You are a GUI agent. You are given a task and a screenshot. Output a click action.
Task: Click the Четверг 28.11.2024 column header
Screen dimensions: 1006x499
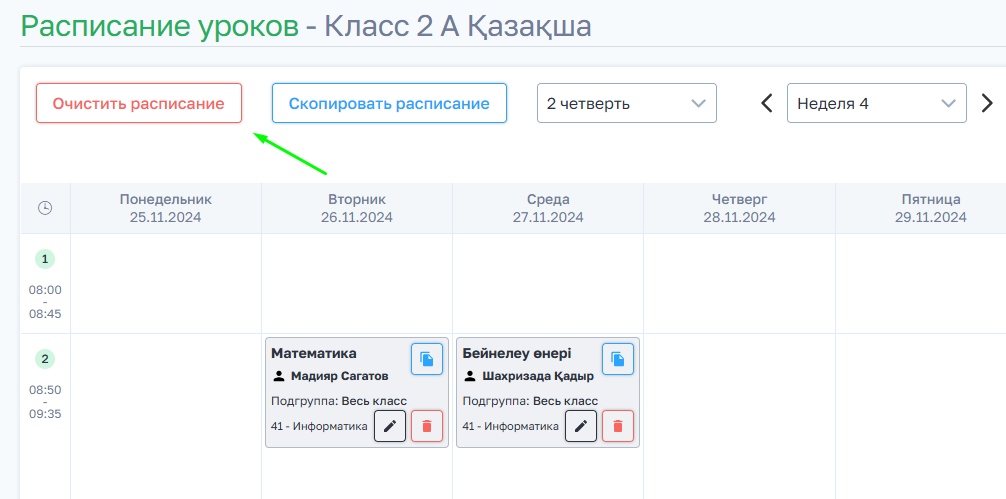(x=739, y=208)
